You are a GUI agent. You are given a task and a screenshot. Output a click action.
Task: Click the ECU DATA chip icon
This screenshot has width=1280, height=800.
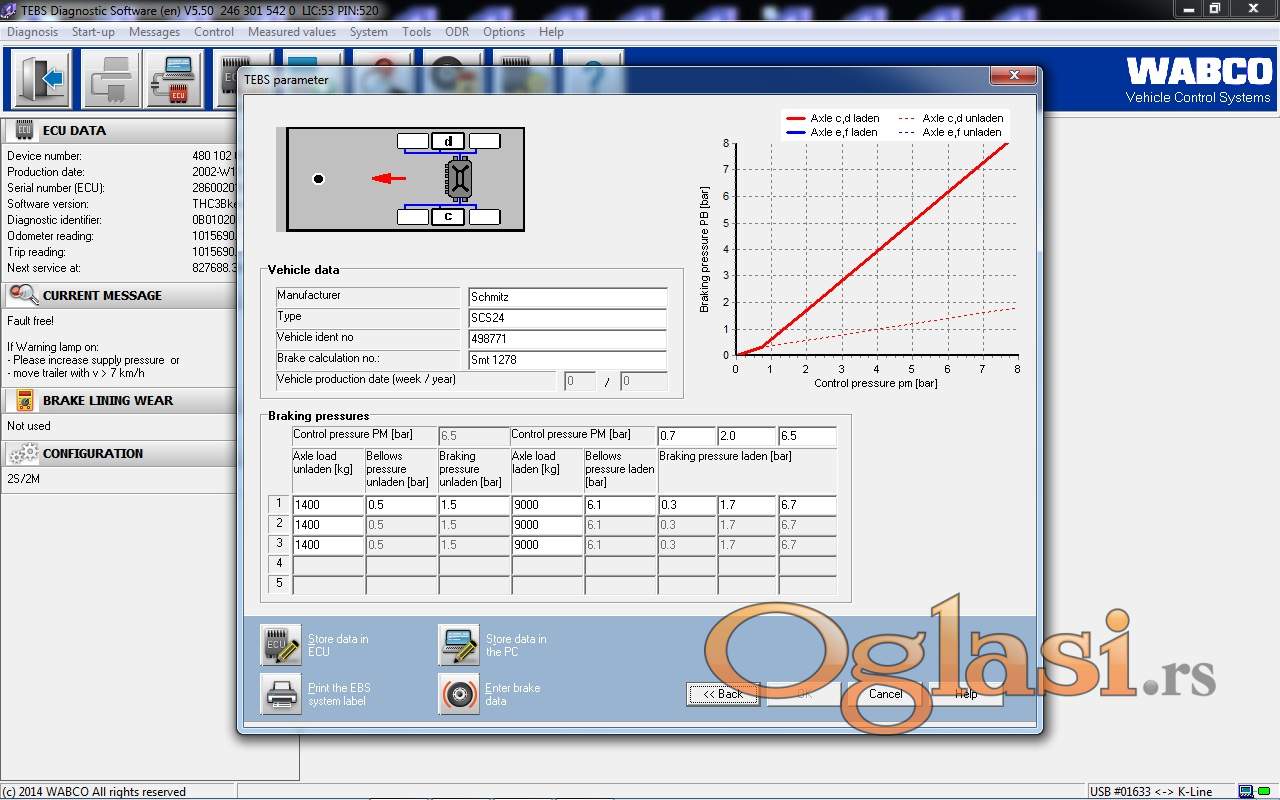pyautogui.click(x=23, y=130)
